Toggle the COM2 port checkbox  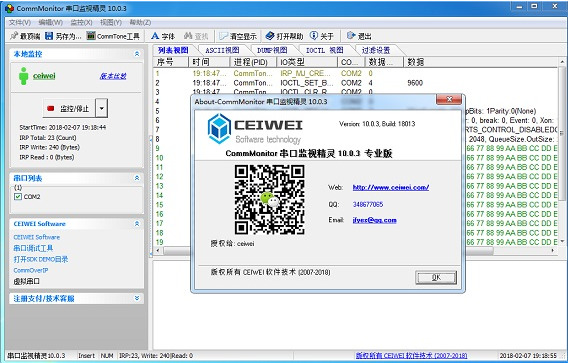tap(17, 197)
